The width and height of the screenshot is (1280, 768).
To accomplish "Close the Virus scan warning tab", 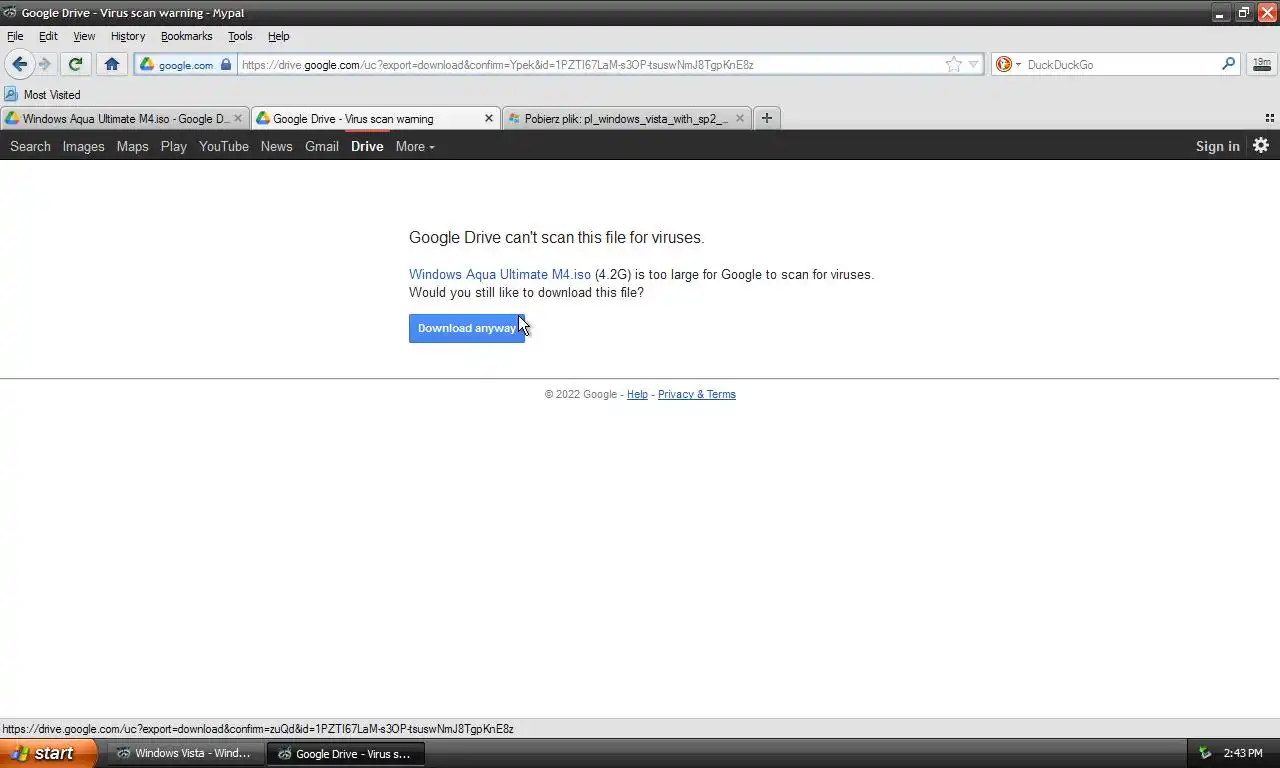I will 489,118.
